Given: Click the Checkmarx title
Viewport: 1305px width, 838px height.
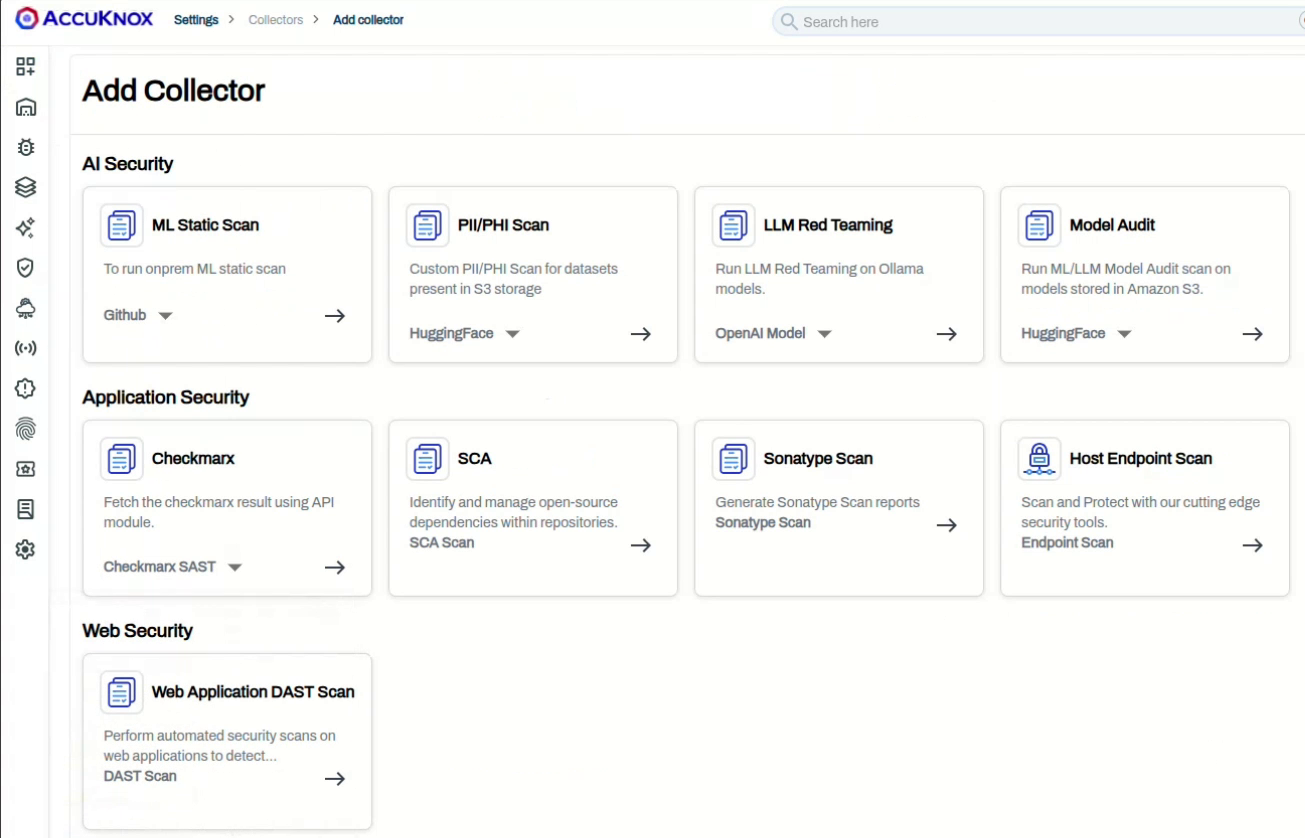Looking at the screenshot, I should 193,459.
